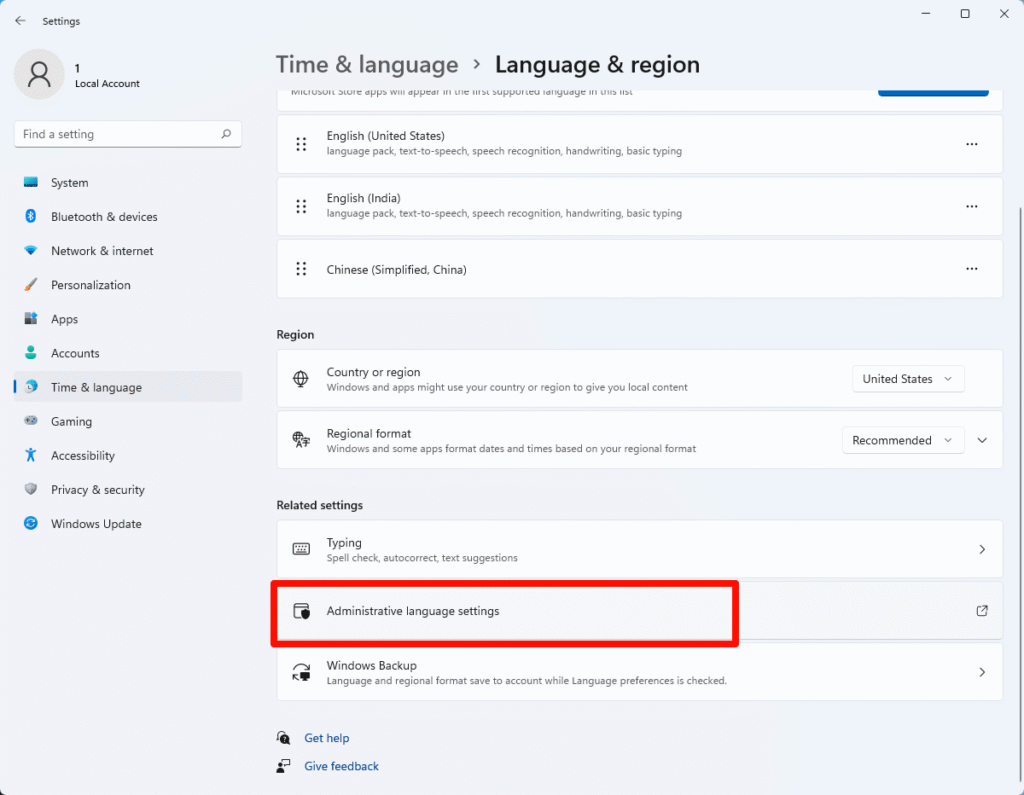The width and height of the screenshot is (1024, 795).
Task: Open more options for Chinese (Simplified, China)
Action: click(x=971, y=269)
